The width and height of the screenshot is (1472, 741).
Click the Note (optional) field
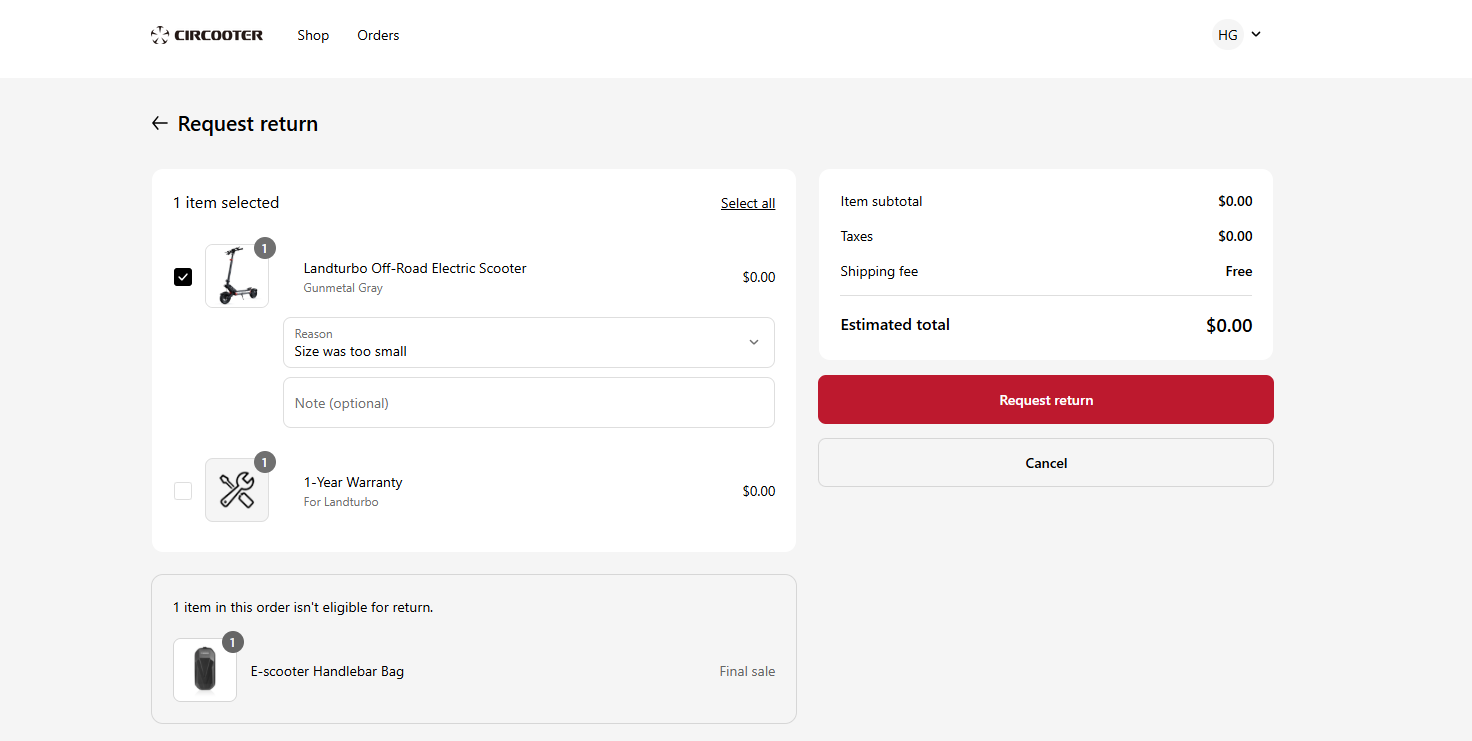pyautogui.click(x=529, y=403)
